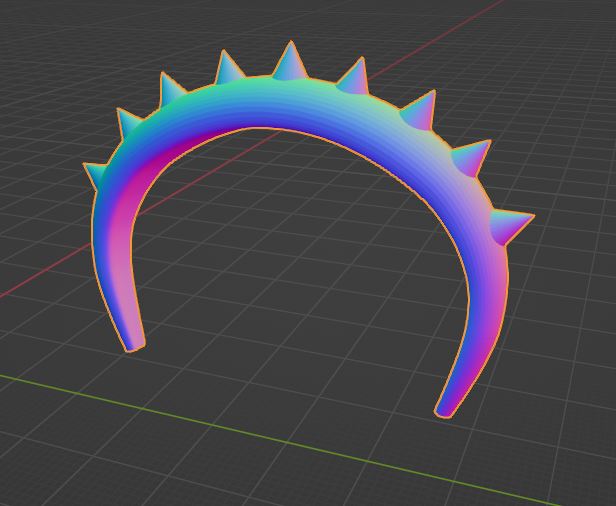The image size is (616, 506).
Task: Click the third spike from the left
Action: (171, 88)
